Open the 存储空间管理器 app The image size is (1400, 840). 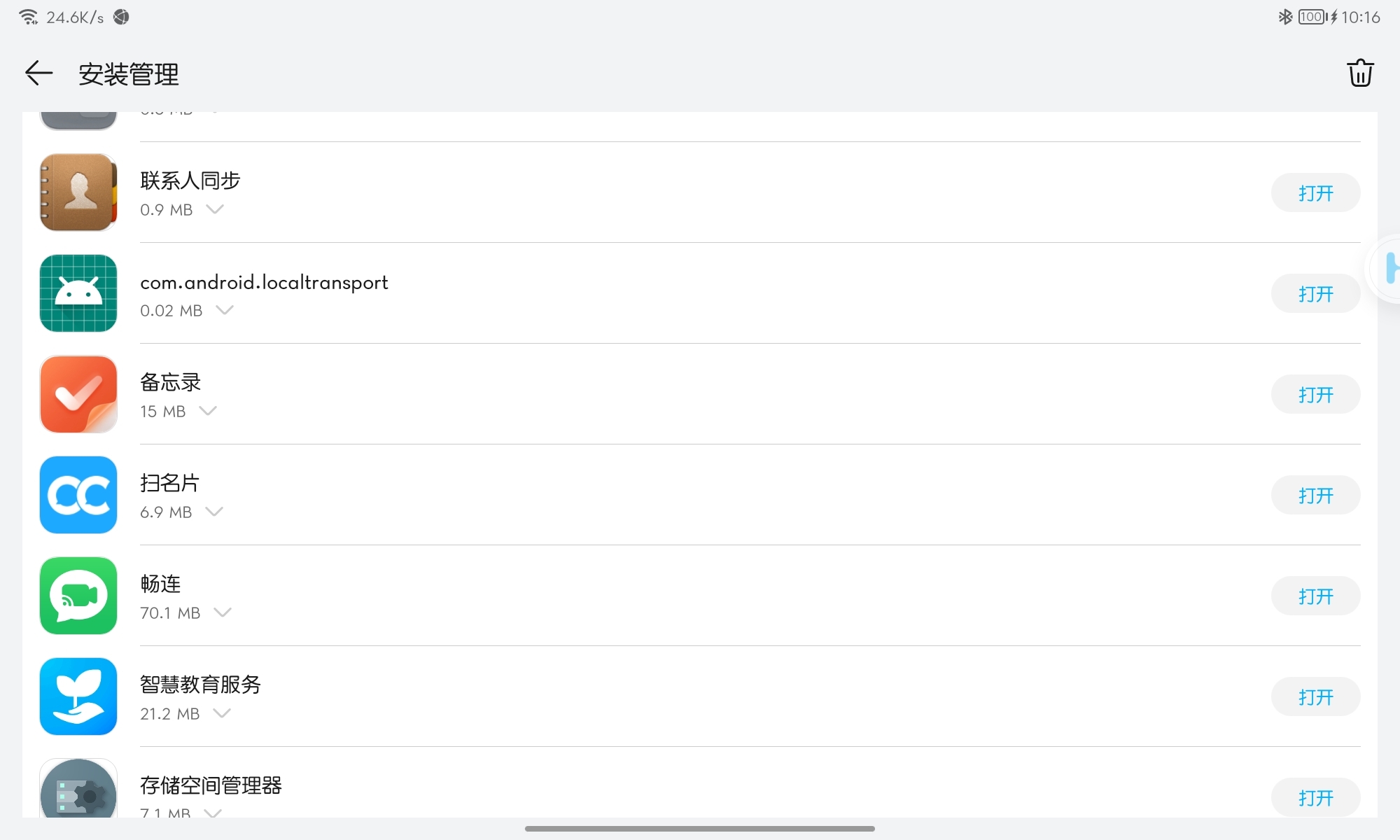click(1315, 797)
